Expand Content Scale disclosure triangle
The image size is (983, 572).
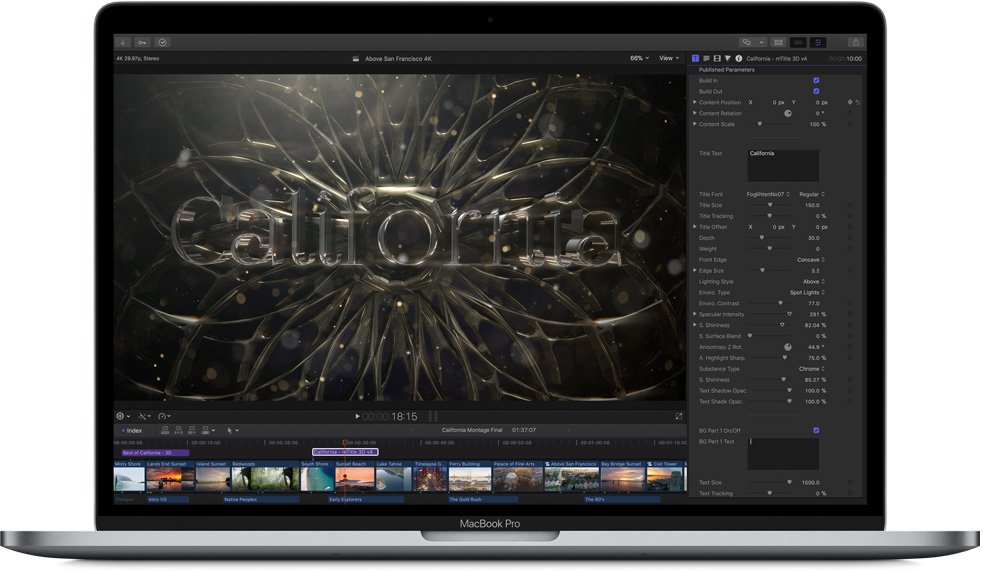695,124
